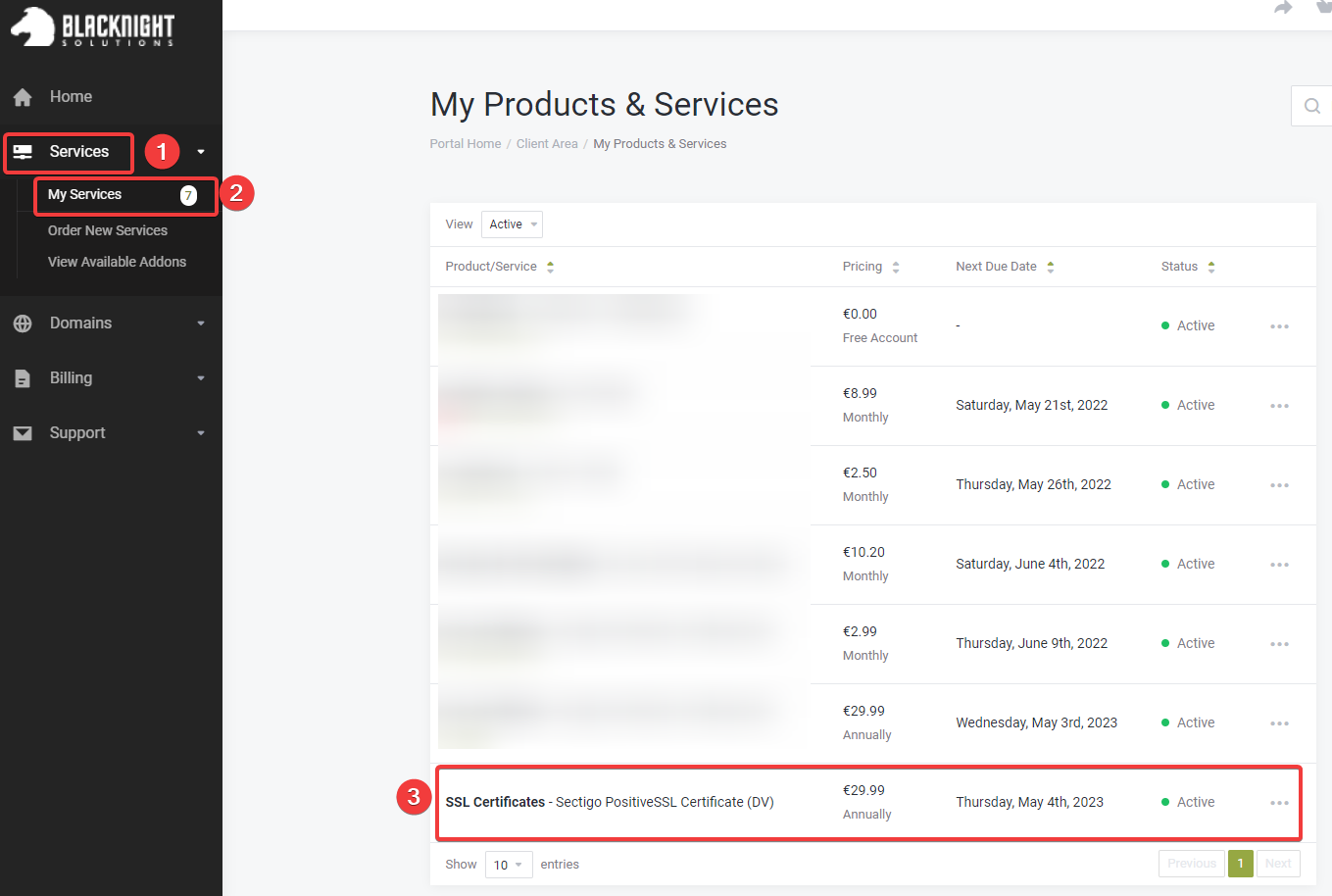The height and width of the screenshot is (896, 1332).
Task: Click the My Products & Services breadcrumb text
Action: [x=660, y=144]
